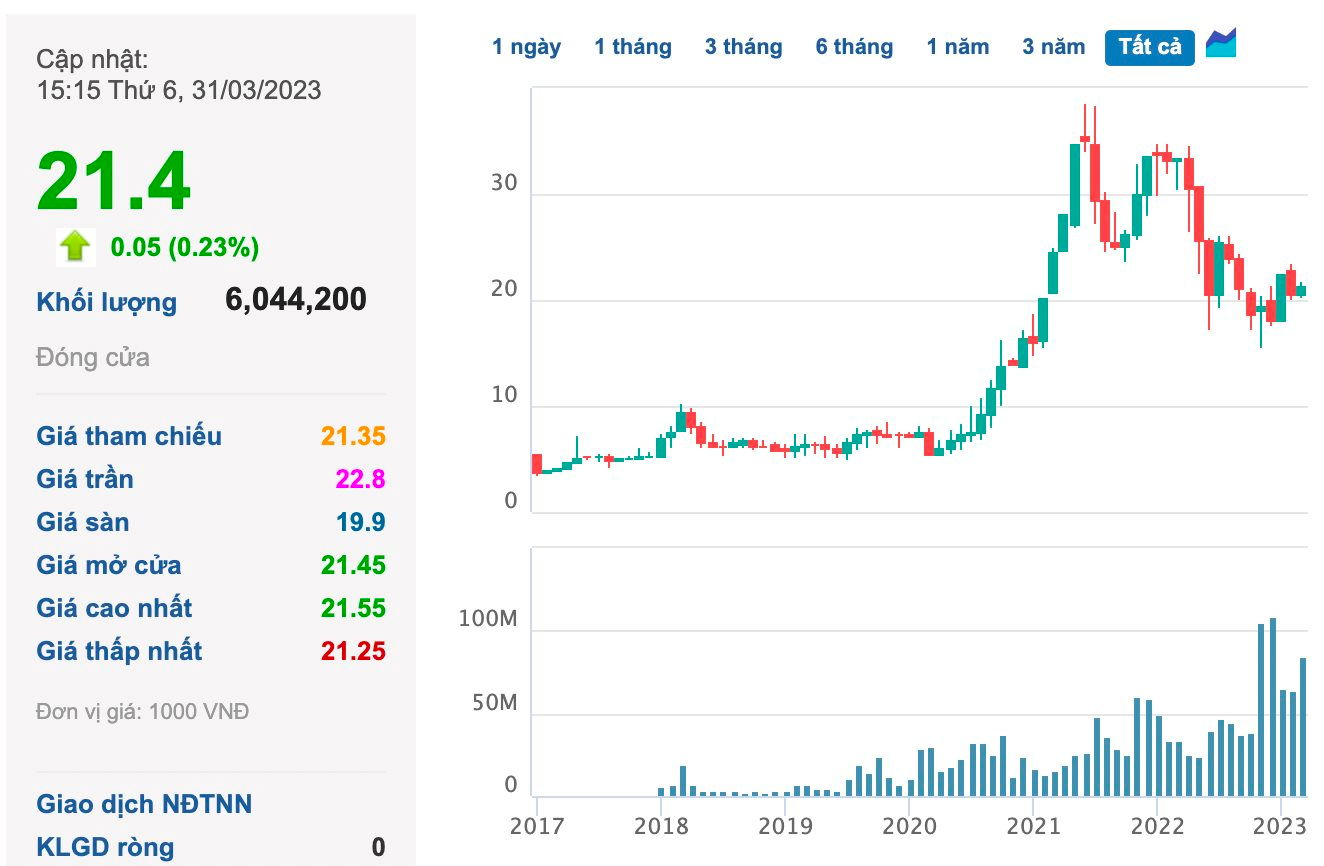Display the '1 năm' chart view
Viewport: 1324px width, 866px height.
click(x=957, y=47)
